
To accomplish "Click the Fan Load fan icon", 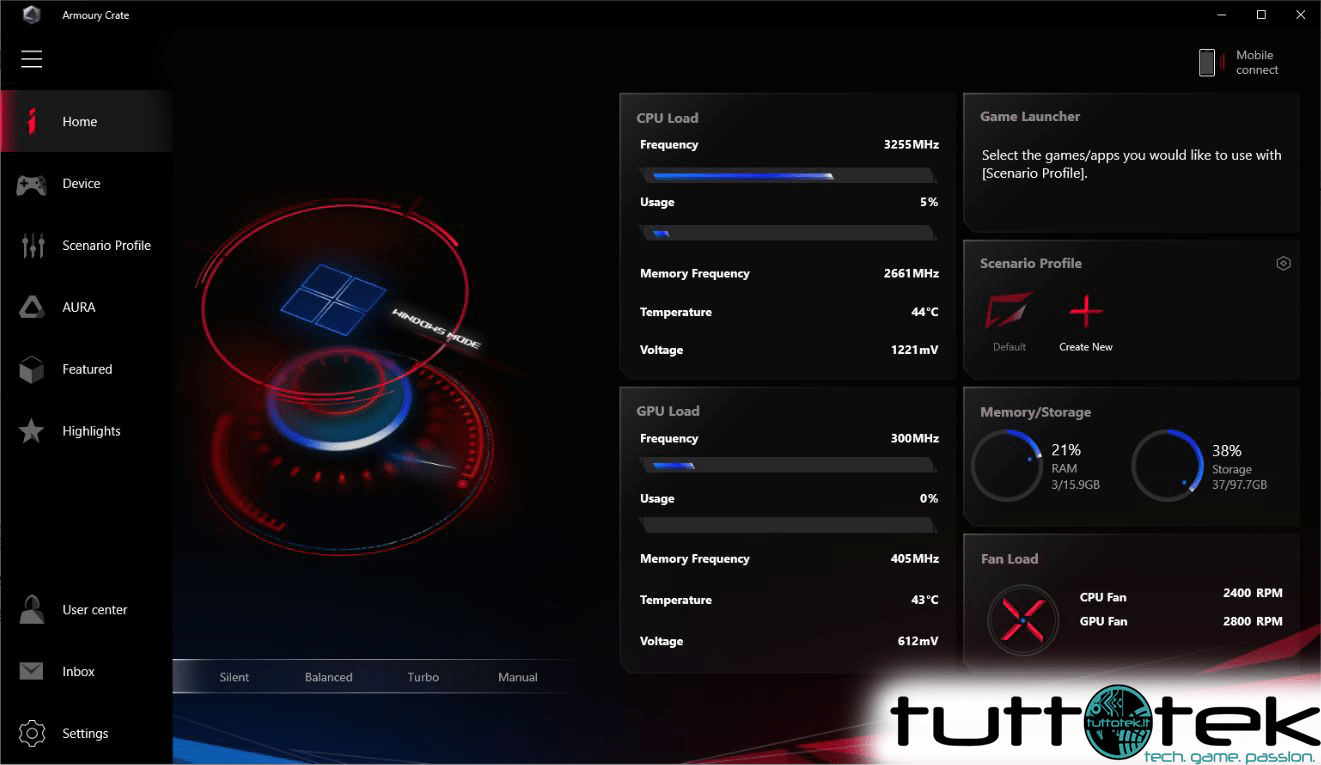I will (x=1023, y=620).
